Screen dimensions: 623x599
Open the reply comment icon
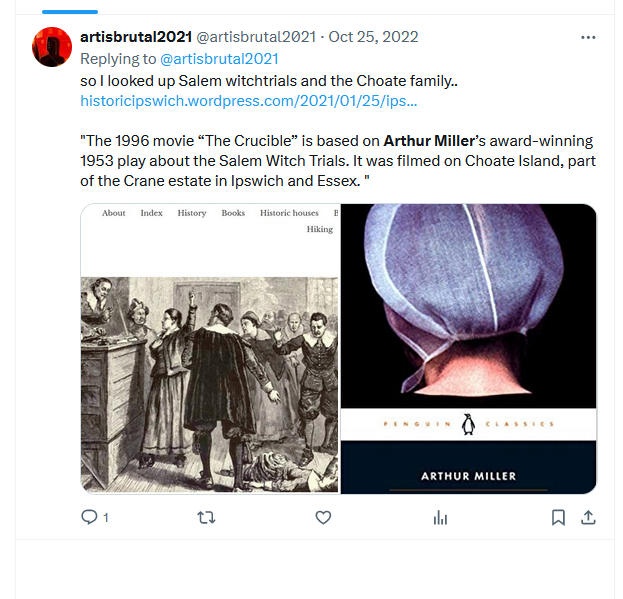coord(89,517)
